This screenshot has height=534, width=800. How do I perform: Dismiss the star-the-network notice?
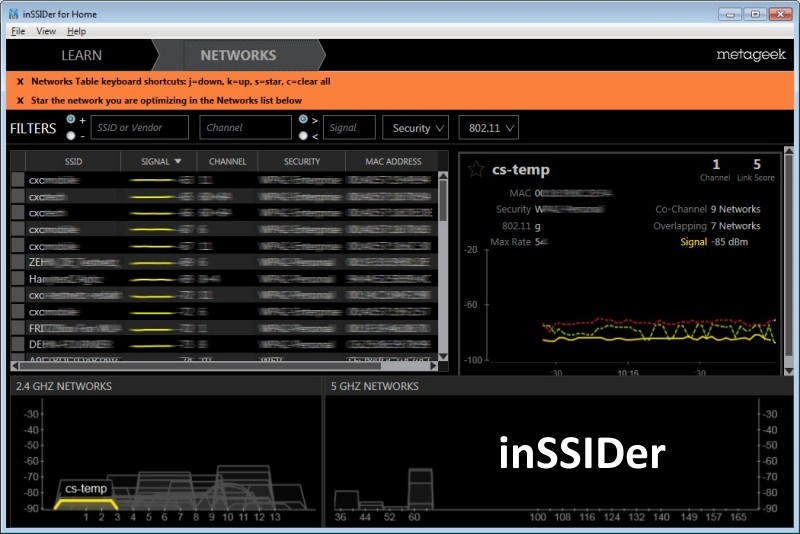[x=20, y=100]
